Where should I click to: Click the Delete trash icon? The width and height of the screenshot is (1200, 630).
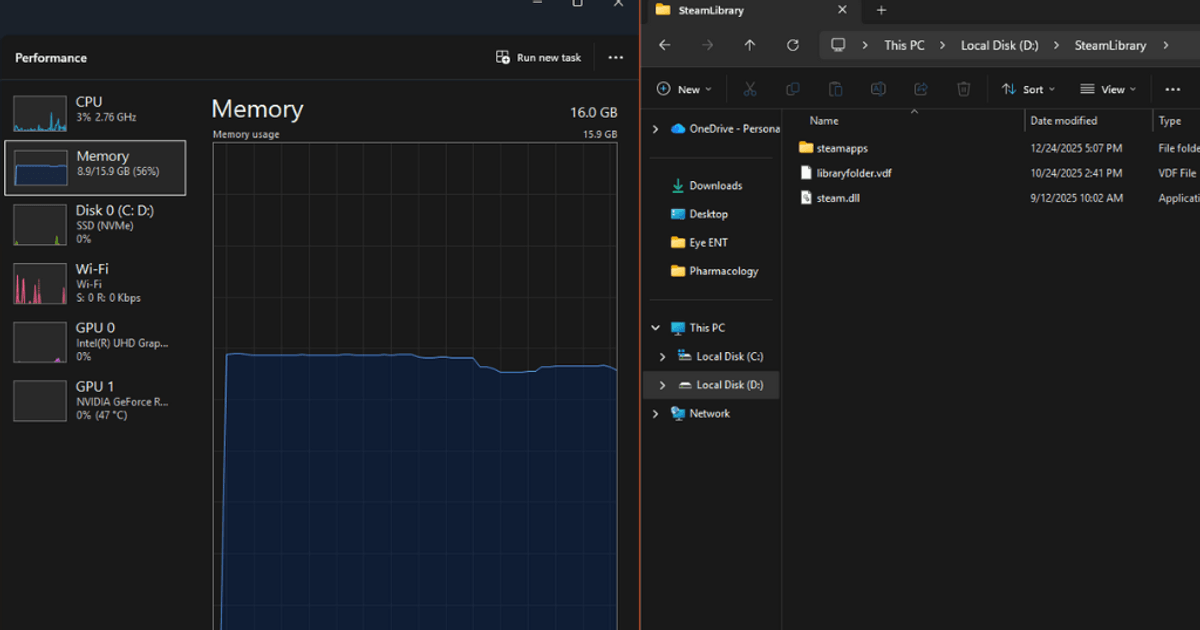pyautogui.click(x=964, y=89)
